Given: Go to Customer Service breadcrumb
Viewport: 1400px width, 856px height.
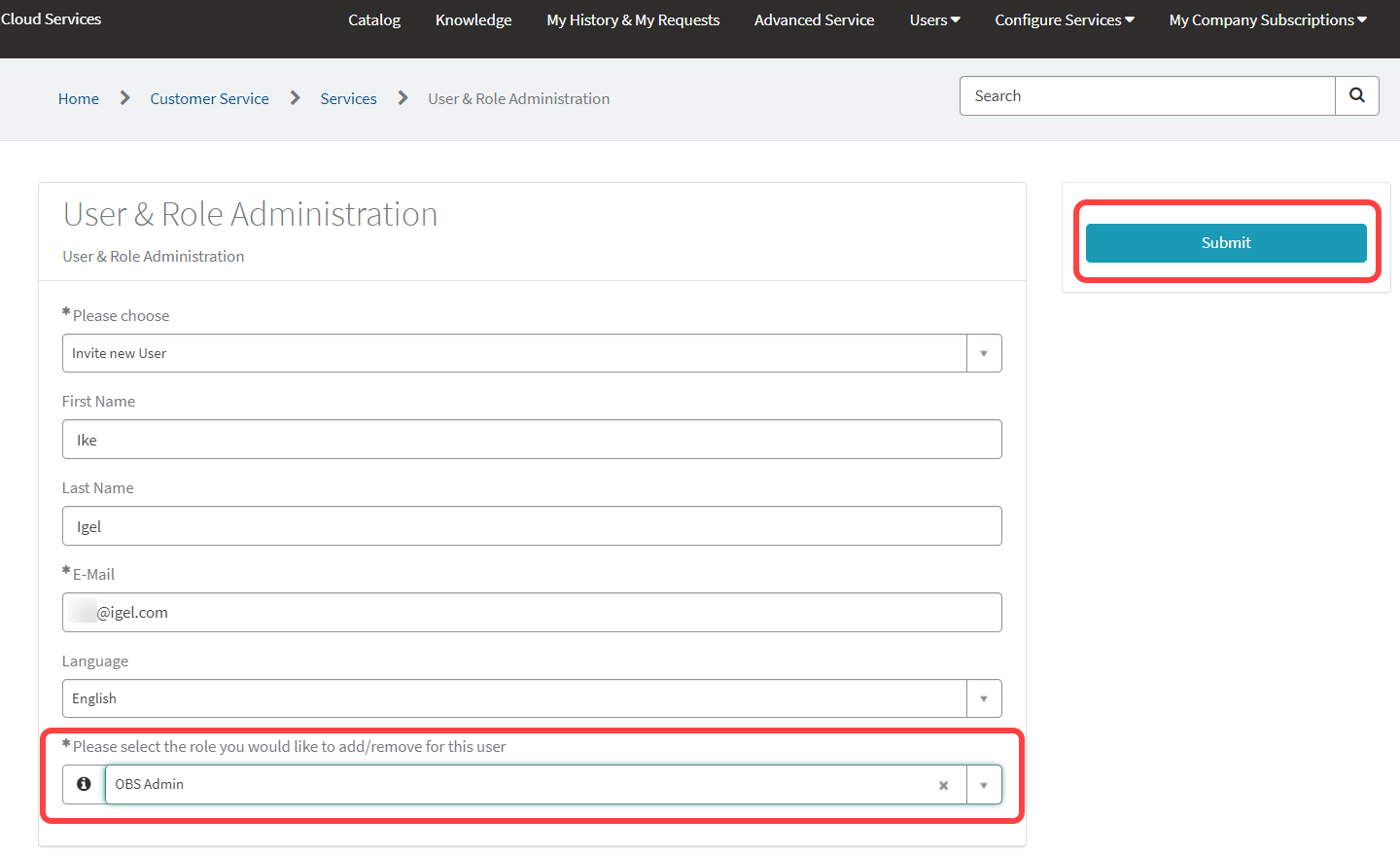Looking at the screenshot, I should click(209, 99).
